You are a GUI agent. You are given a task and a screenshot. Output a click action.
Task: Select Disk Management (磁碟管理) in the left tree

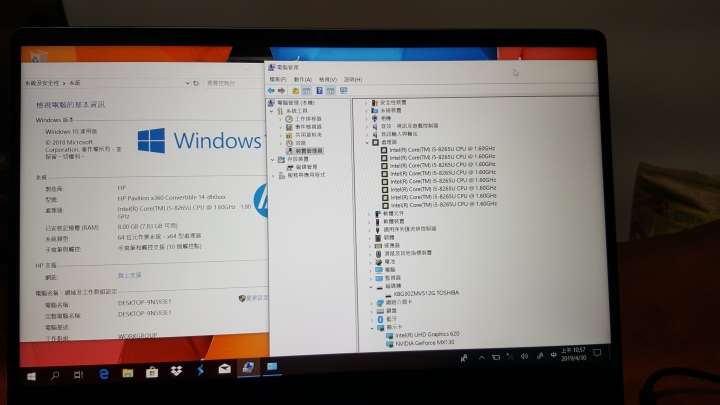click(x=307, y=167)
